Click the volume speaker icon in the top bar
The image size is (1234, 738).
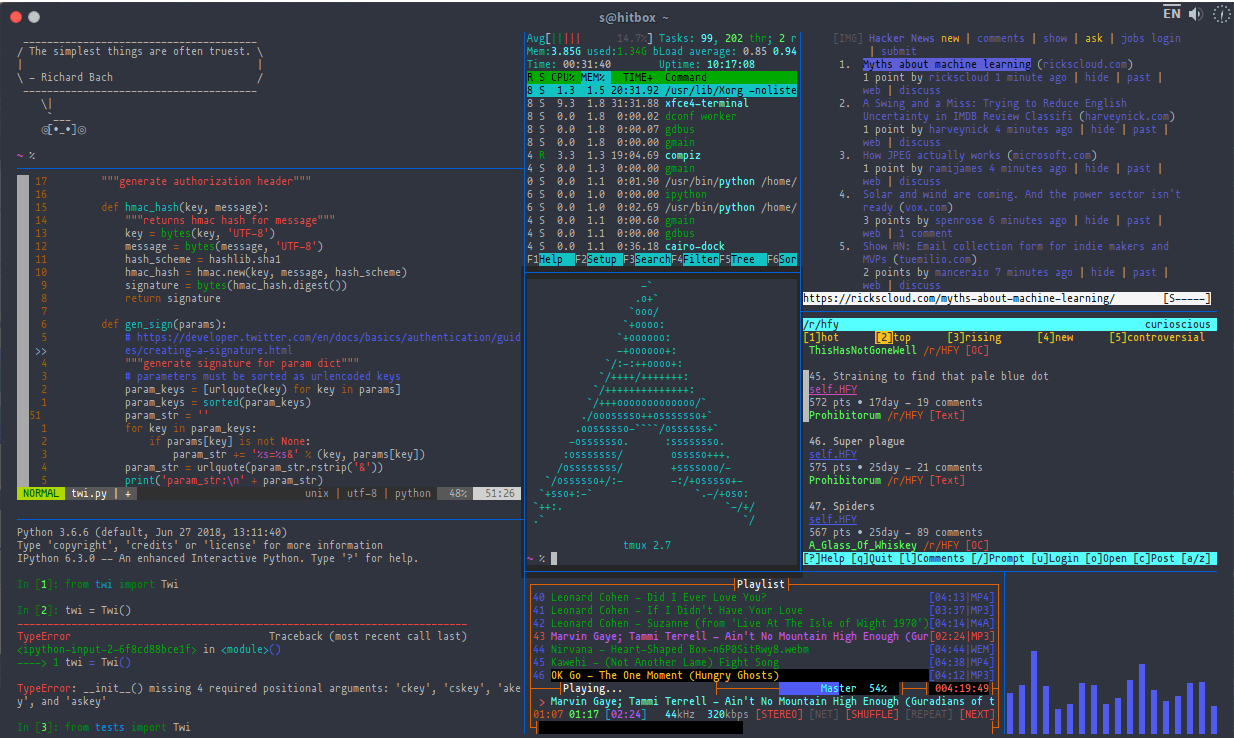pyautogui.click(x=1195, y=14)
